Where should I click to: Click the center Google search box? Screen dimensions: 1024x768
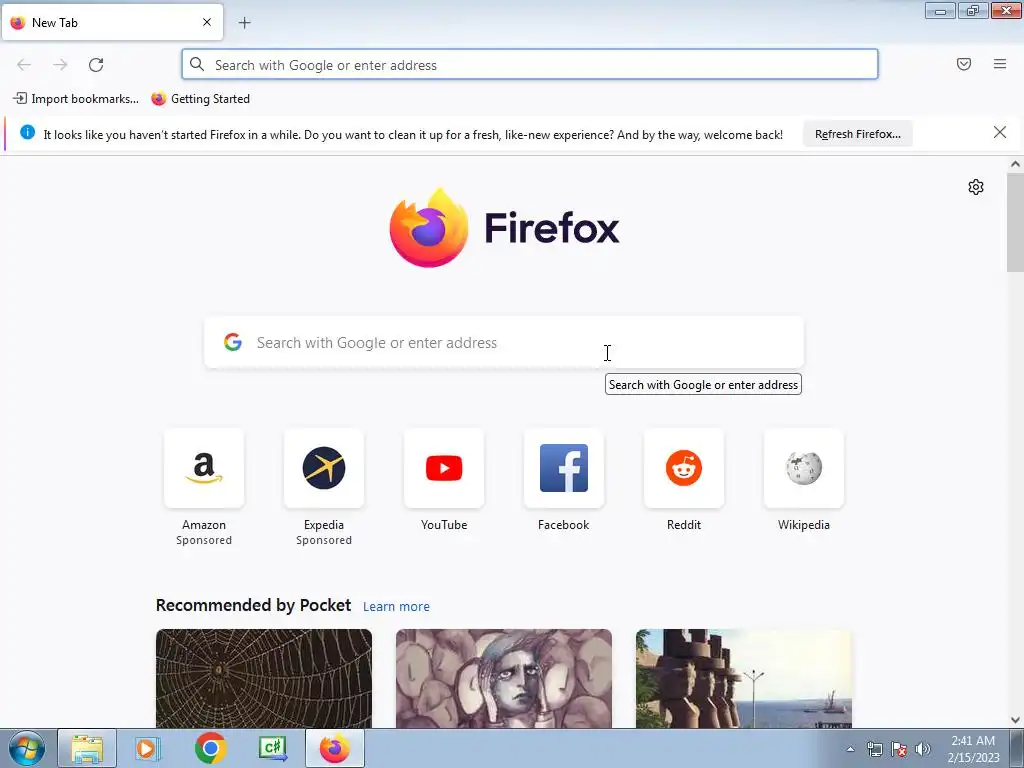tap(504, 343)
